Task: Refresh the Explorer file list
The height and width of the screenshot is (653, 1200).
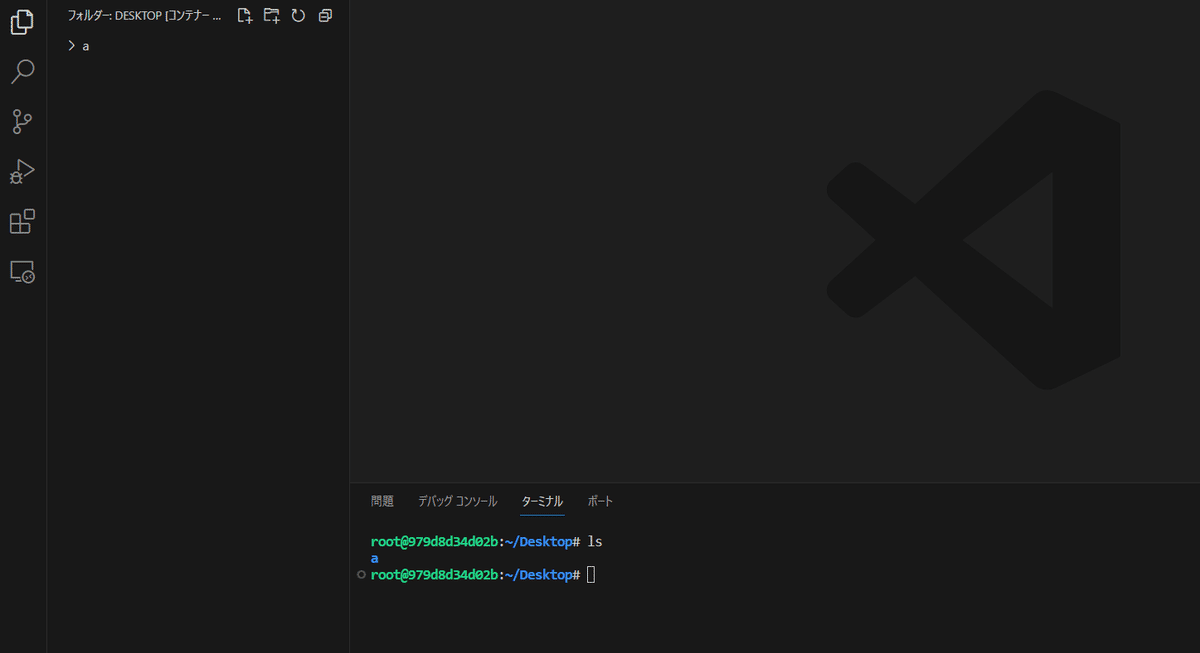Action: 298,16
